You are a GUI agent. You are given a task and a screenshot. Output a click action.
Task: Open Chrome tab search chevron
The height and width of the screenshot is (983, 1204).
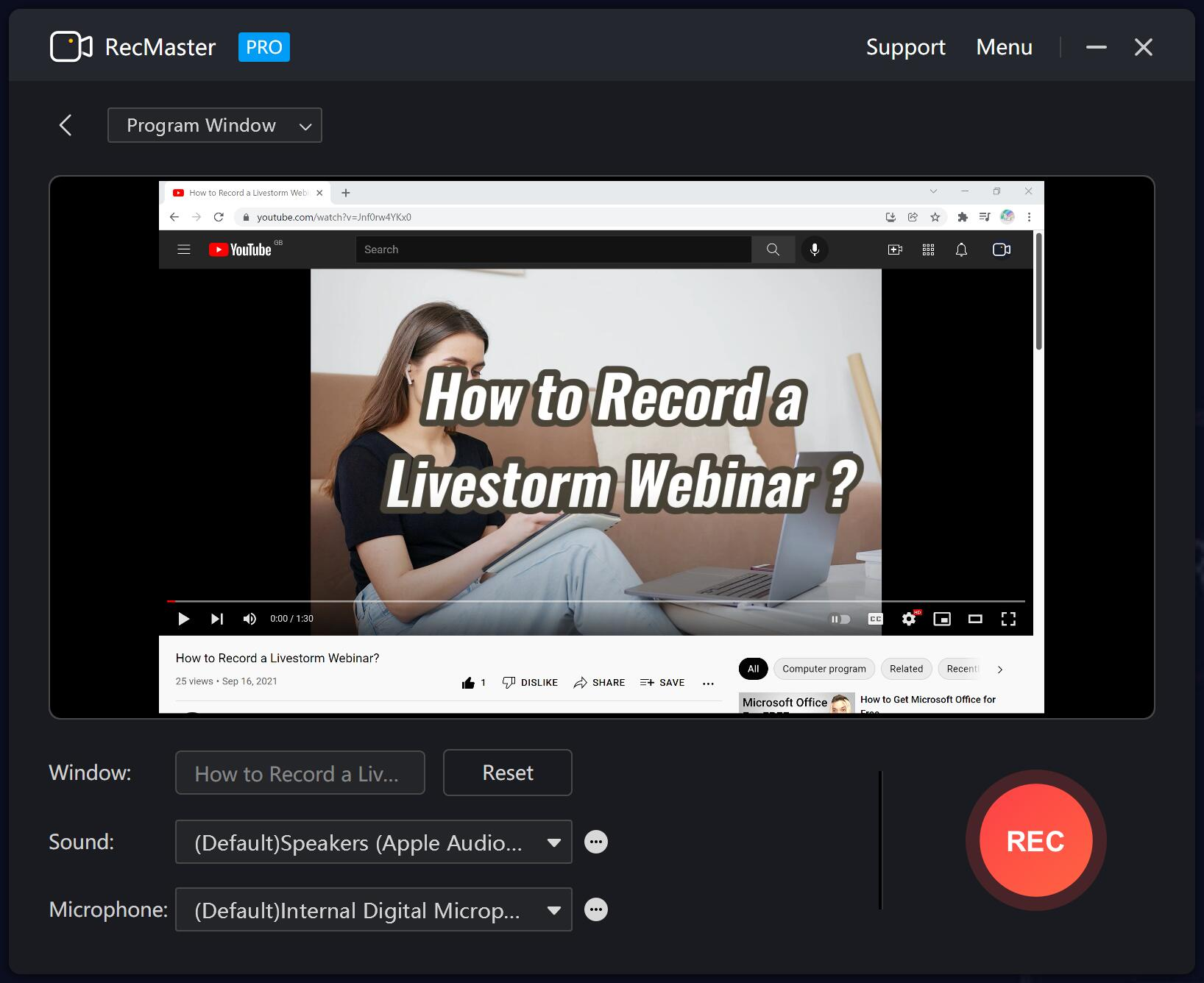click(933, 191)
